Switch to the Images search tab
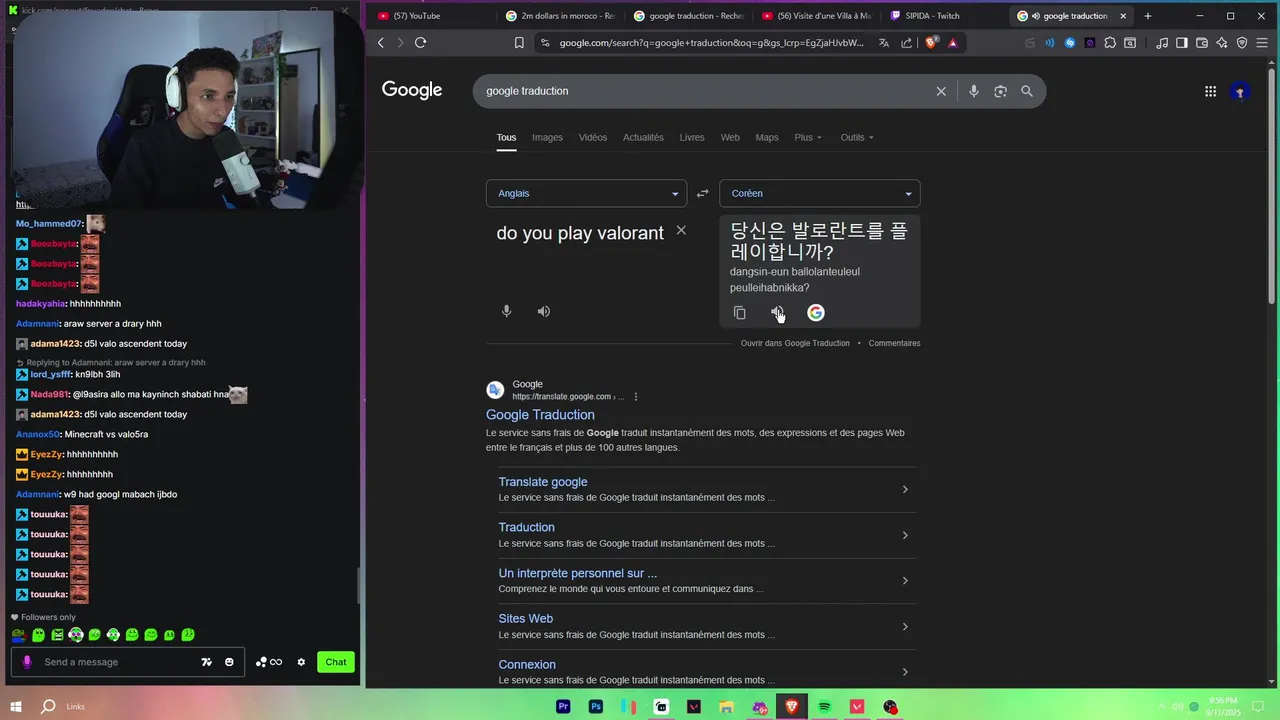The height and width of the screenshot is (720, 1280). 547,137
